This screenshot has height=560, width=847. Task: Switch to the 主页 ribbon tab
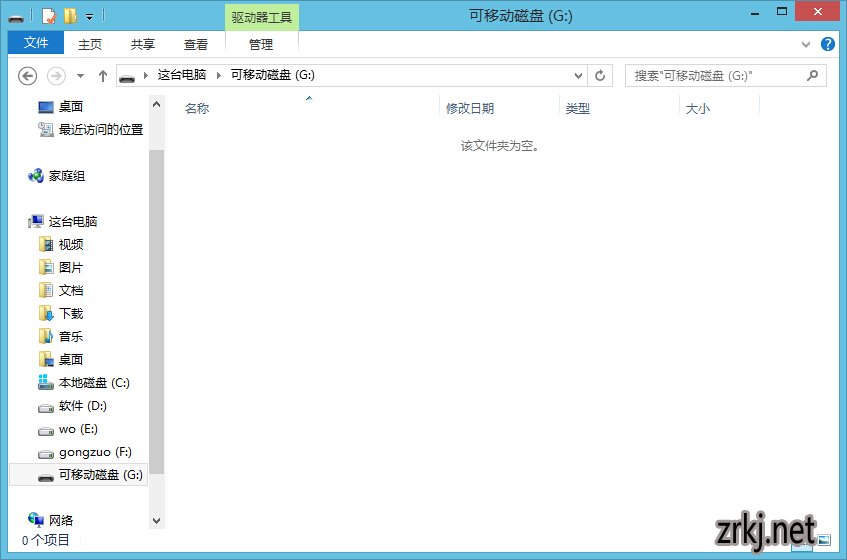coord(90,44)
